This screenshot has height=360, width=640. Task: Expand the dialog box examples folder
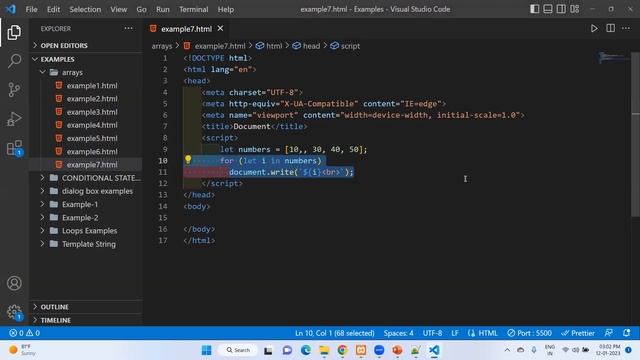(x=86, y=191)
